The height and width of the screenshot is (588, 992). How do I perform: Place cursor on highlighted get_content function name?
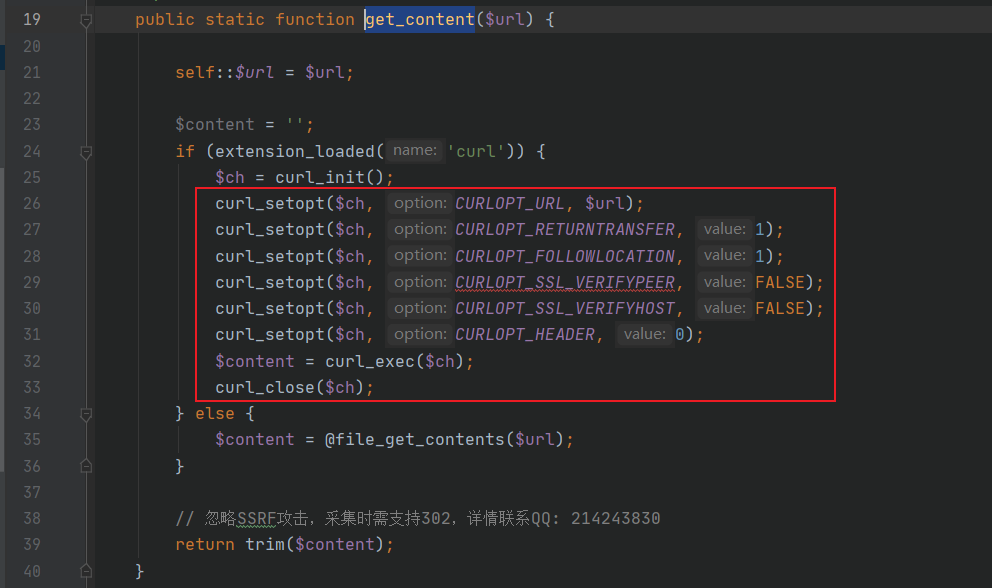tap(420, 20)
